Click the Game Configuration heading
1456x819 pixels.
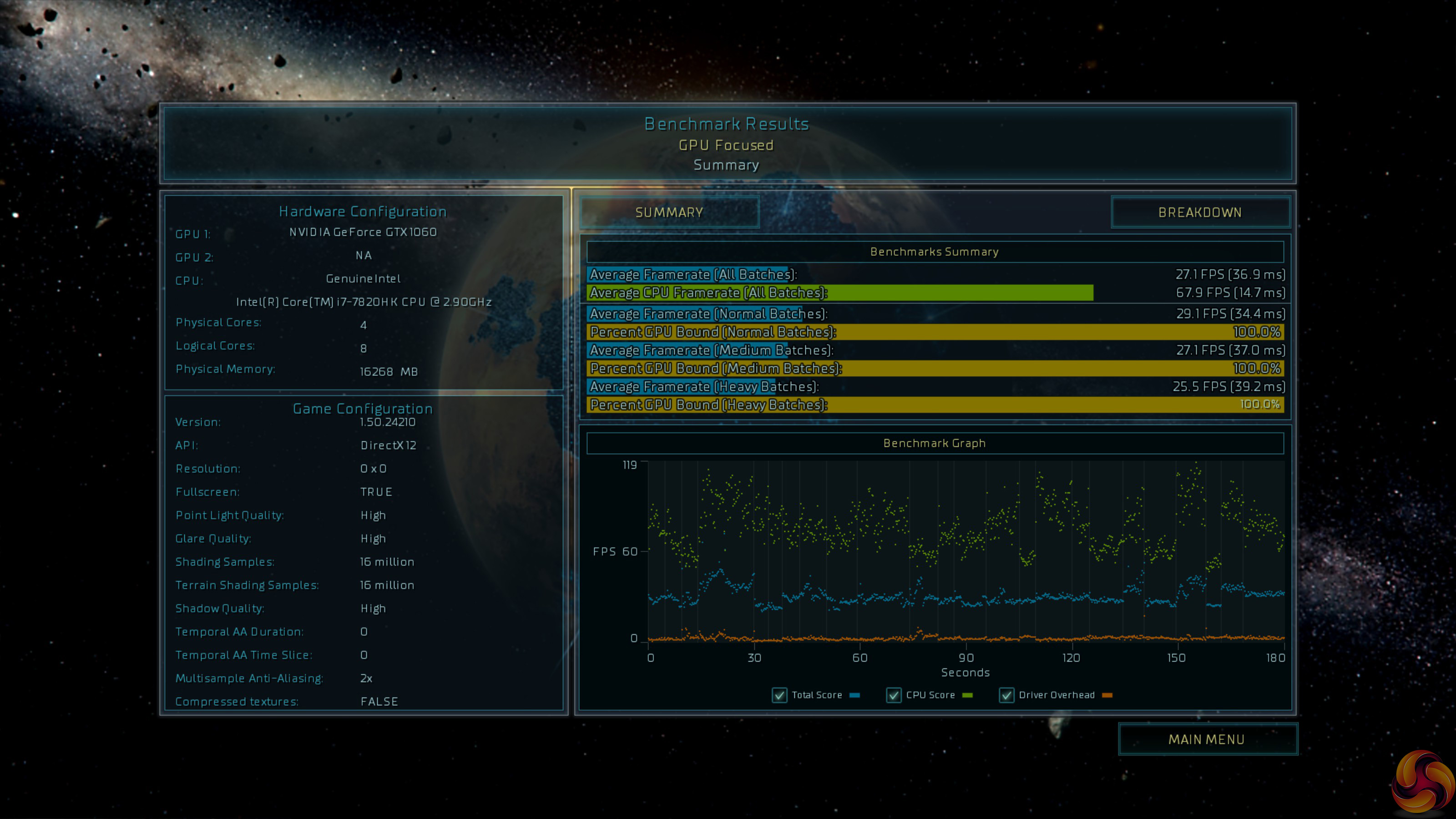coord(363,409)
